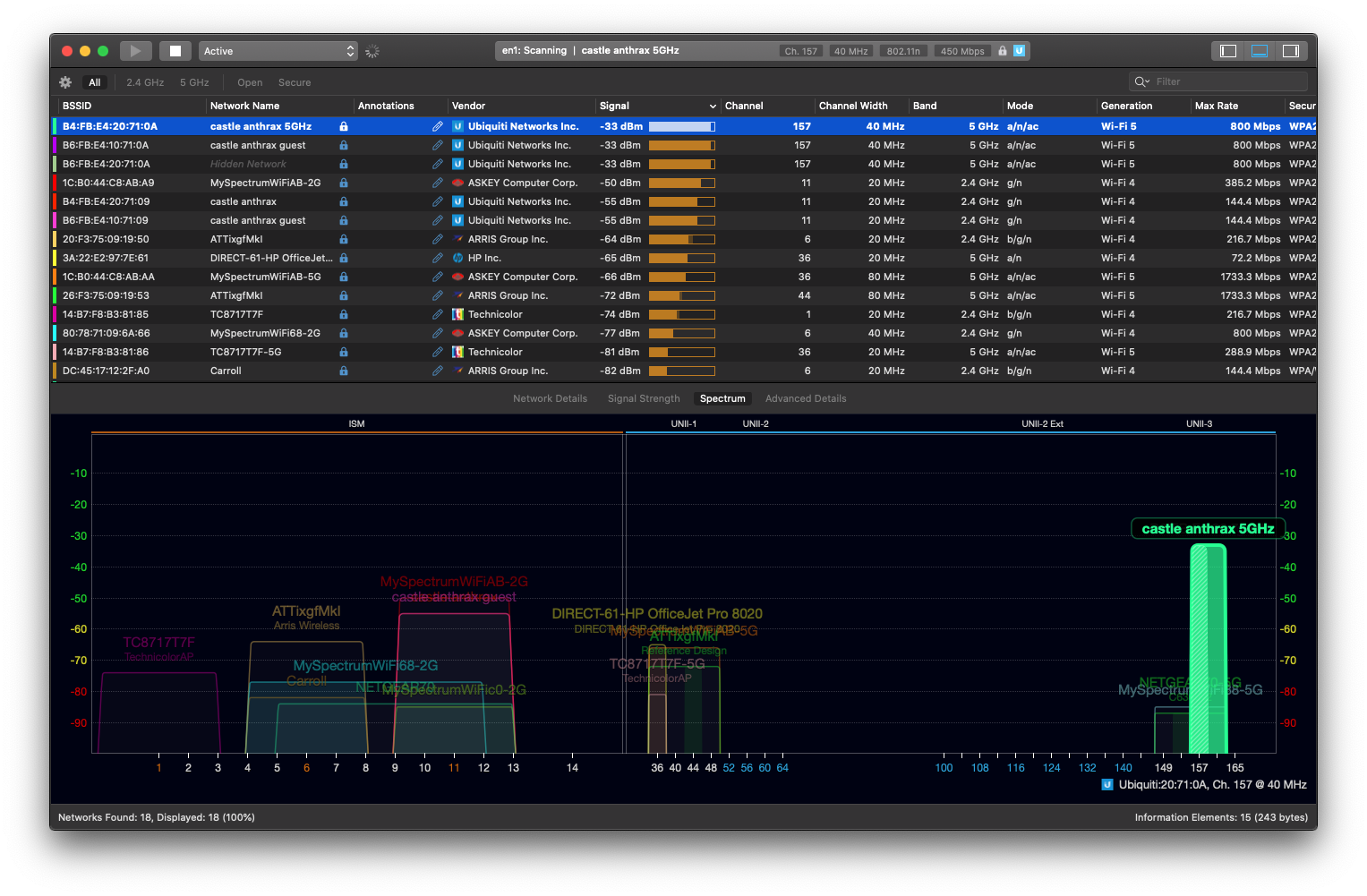Click the Ch. 157 status badge
The image size is (1367, 896).
tap(801, 51)
